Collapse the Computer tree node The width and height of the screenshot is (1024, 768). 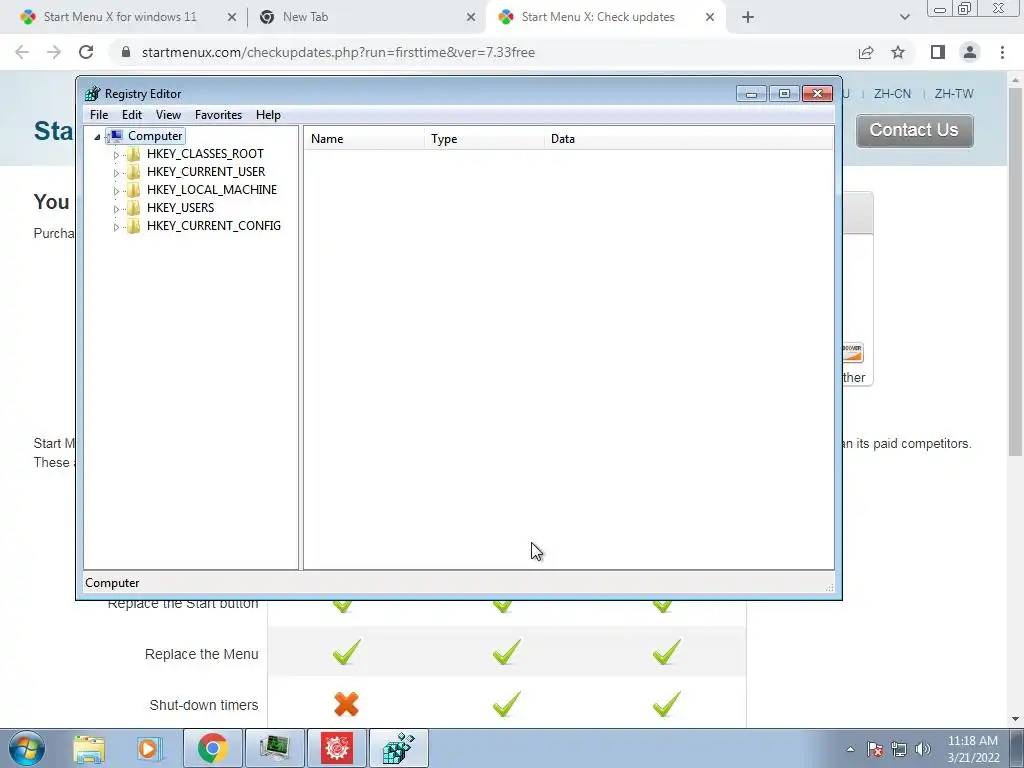(97, 136)
